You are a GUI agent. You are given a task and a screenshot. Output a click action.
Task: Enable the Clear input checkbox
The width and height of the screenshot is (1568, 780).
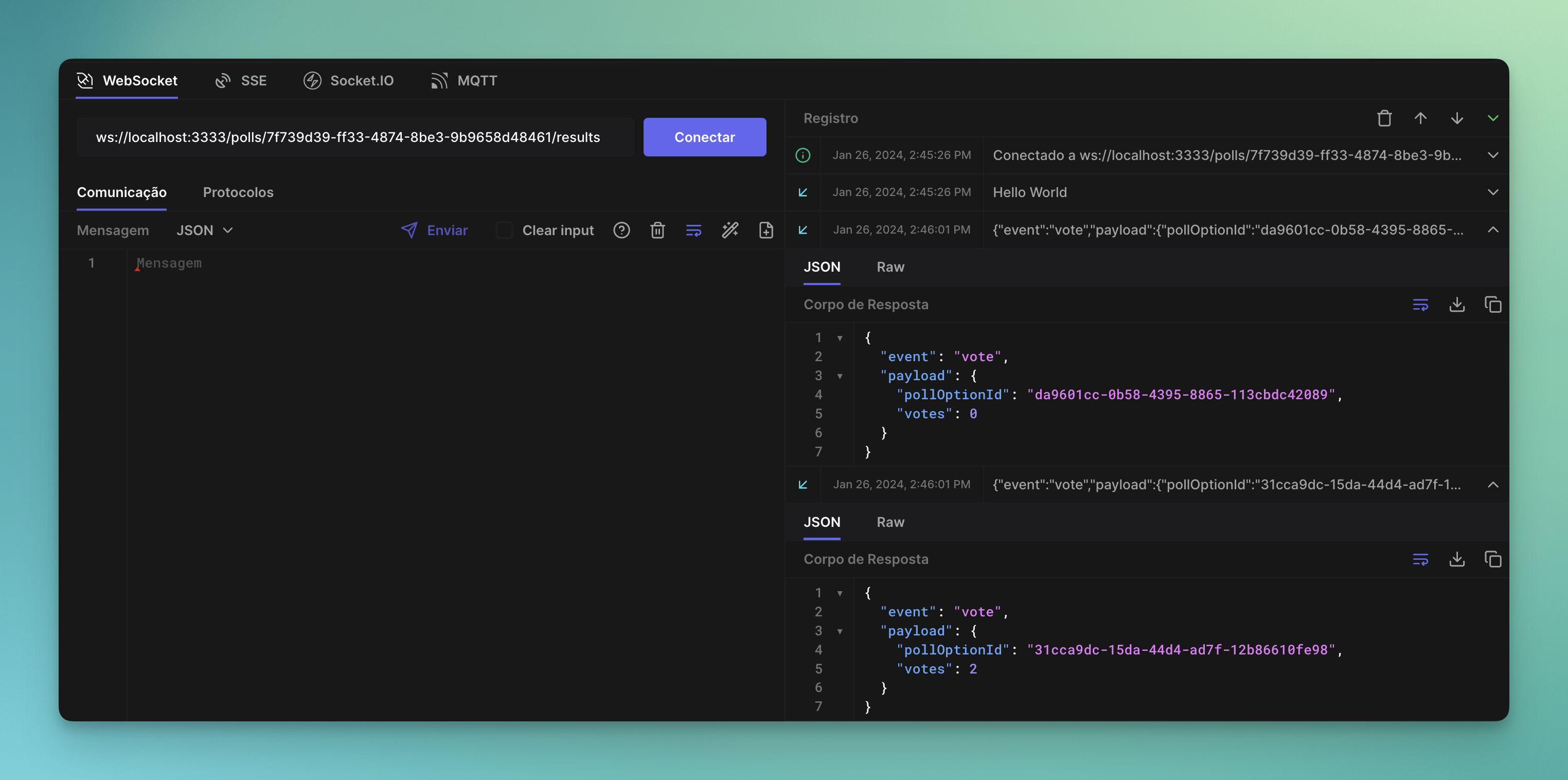pos(504,230)
